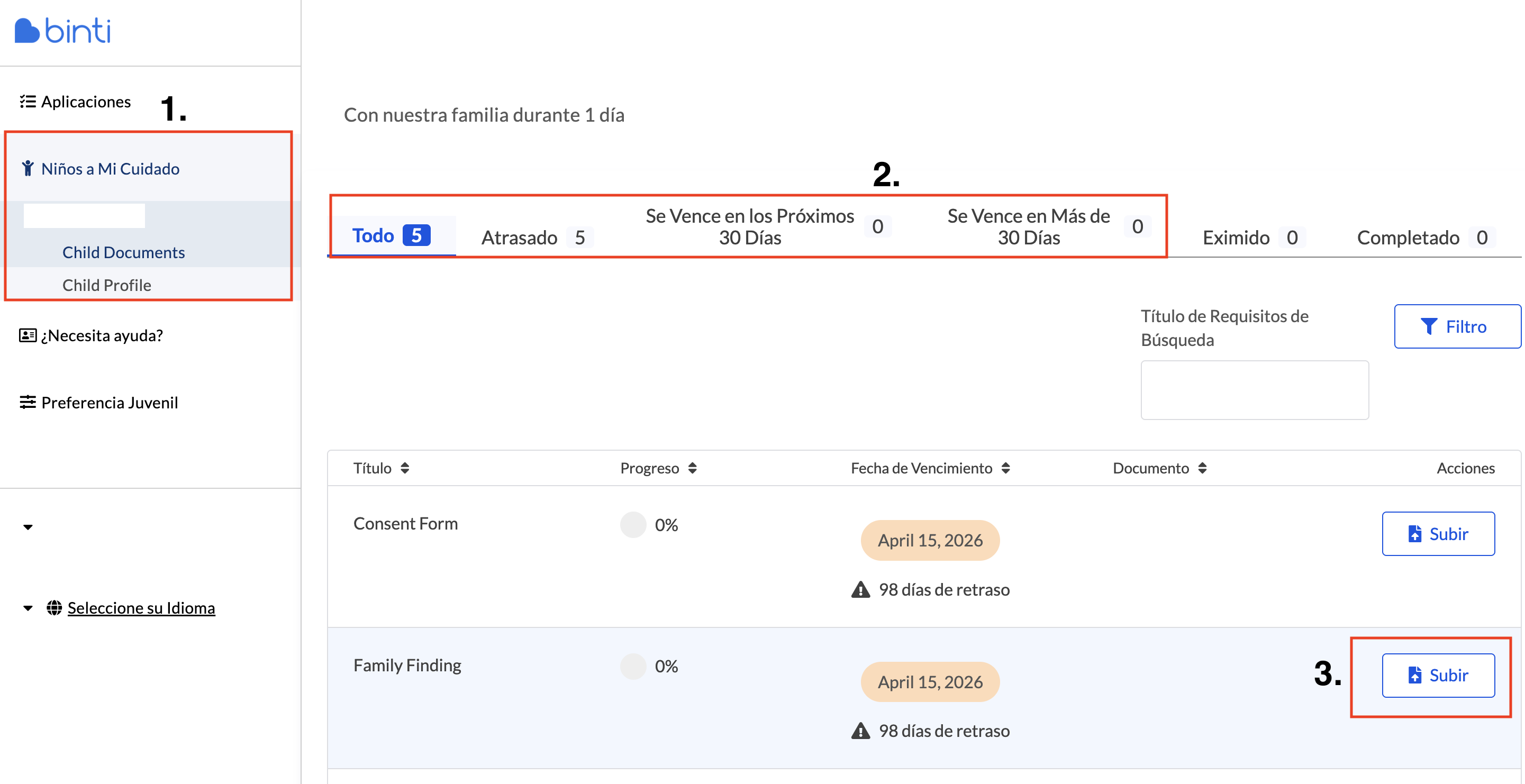Click upload file icon in Consent Form row
The height and width of the screenshot is (784, 1525).
(x=1414, y=534)
